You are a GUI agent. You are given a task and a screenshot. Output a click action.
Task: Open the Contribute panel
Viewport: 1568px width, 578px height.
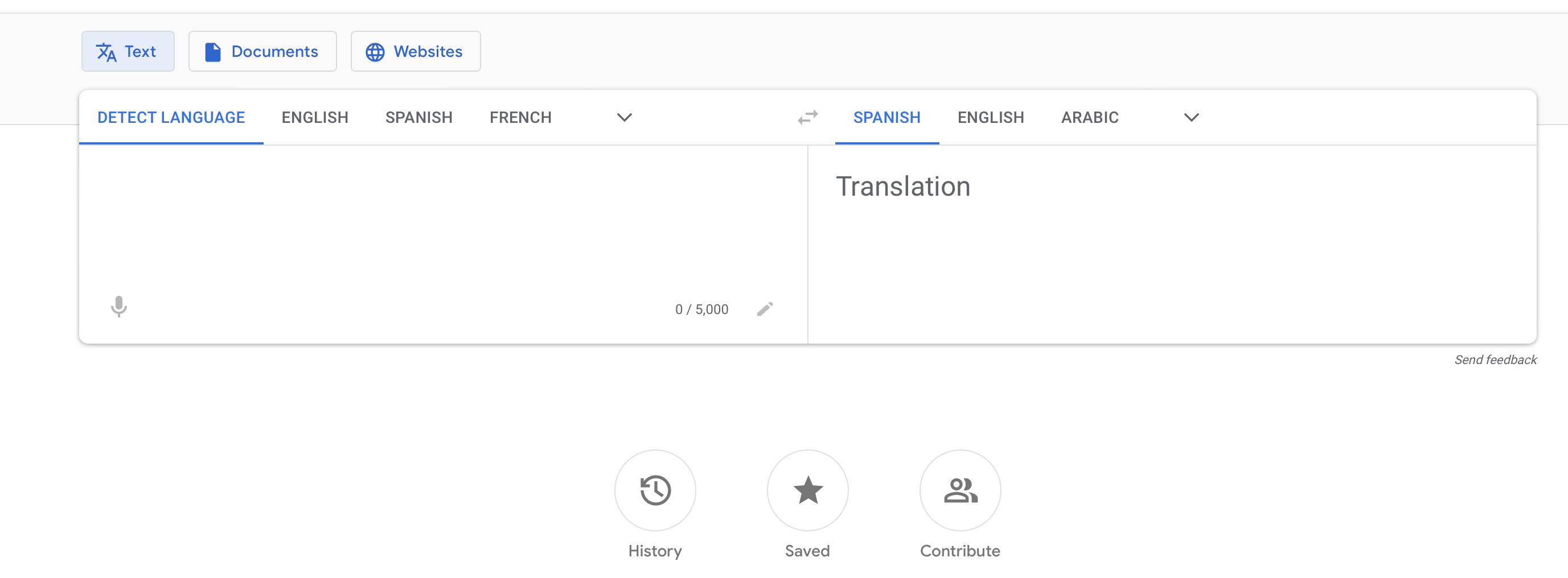click(x=960, y=490)
